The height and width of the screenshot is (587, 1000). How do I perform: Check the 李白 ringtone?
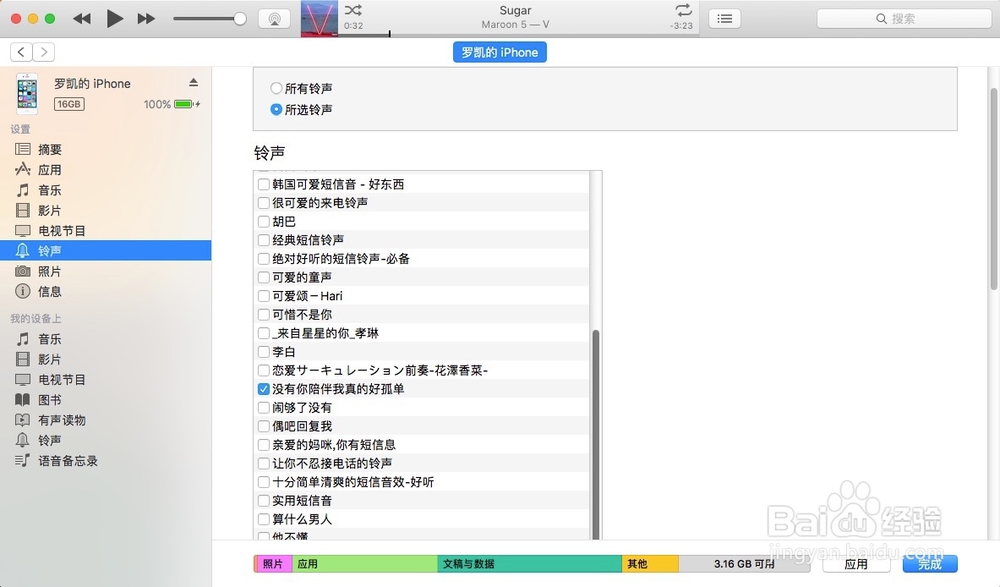(263, 352)
